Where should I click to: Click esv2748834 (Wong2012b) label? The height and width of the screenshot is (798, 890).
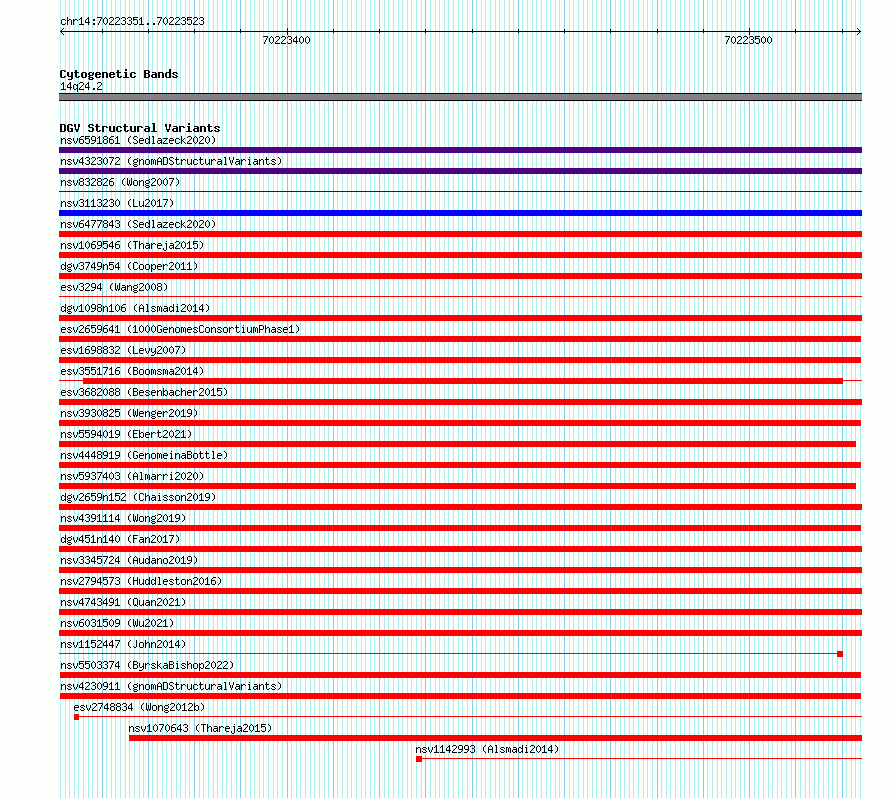(x=139, y=707)
